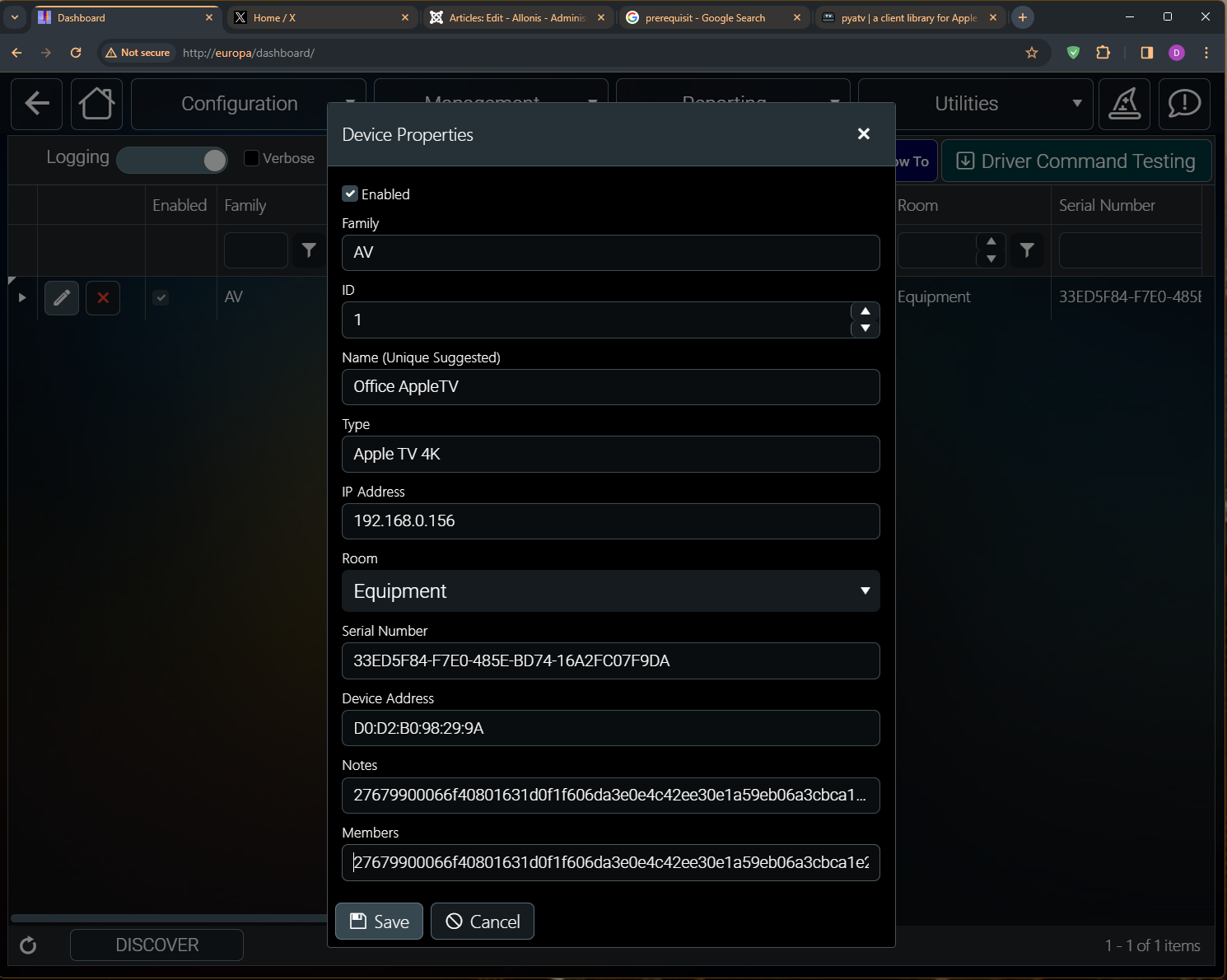Increase the ID value with up arrow

865,311
